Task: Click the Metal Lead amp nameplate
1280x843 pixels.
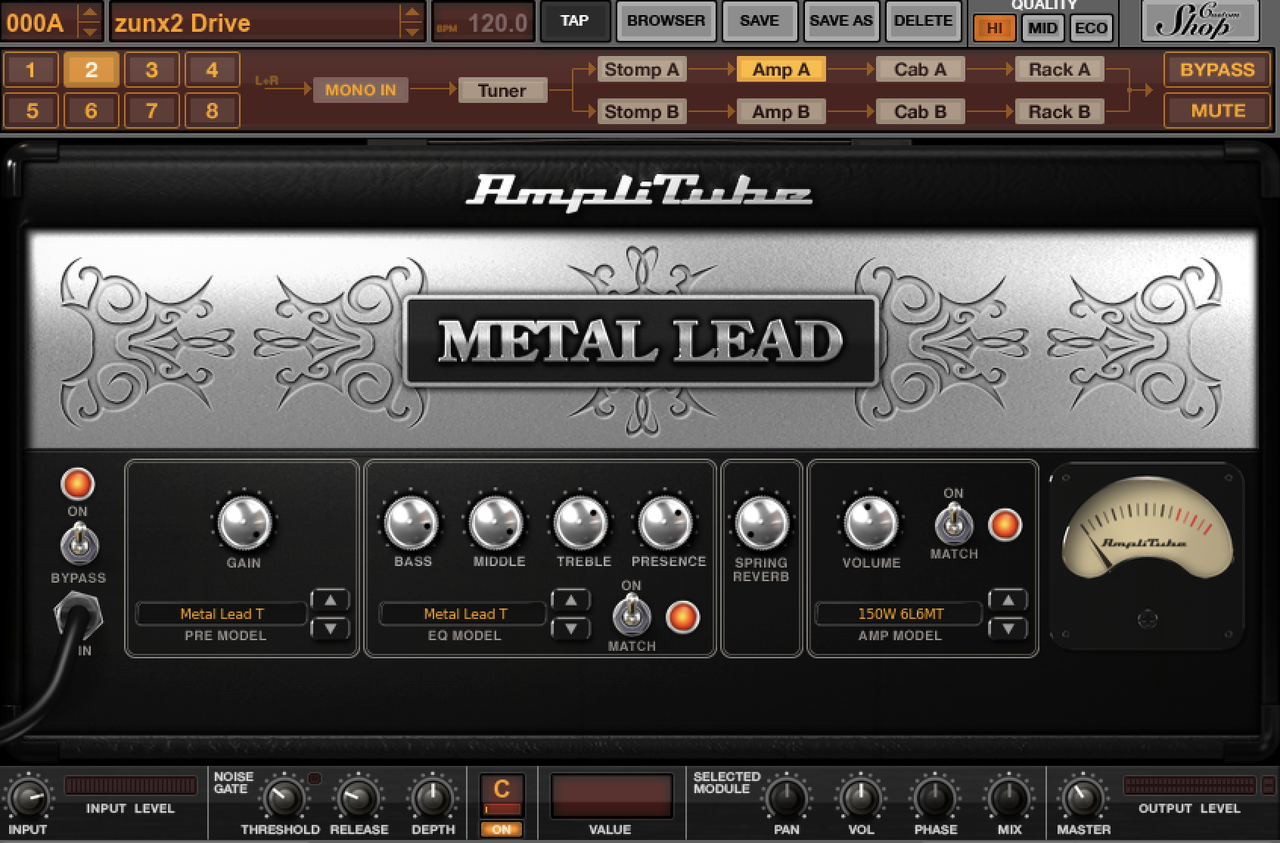Action: 641,341
